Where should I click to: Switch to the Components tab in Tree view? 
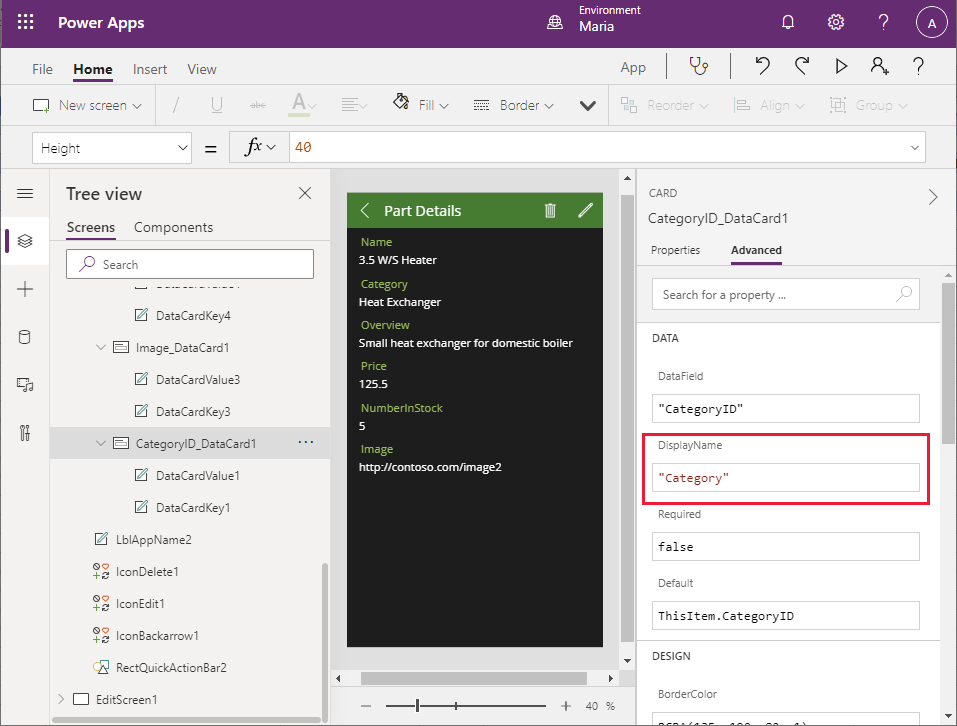click(x=173, y=227)
